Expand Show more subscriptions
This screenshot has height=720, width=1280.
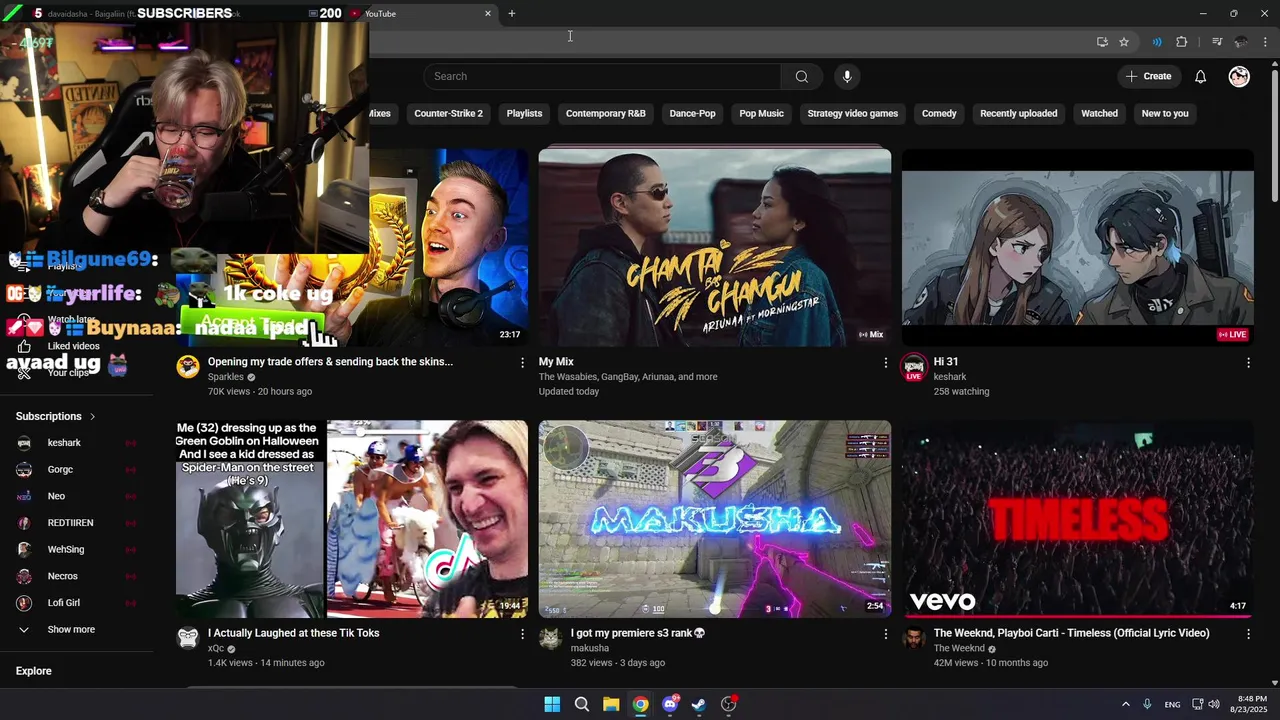[72, 629]
